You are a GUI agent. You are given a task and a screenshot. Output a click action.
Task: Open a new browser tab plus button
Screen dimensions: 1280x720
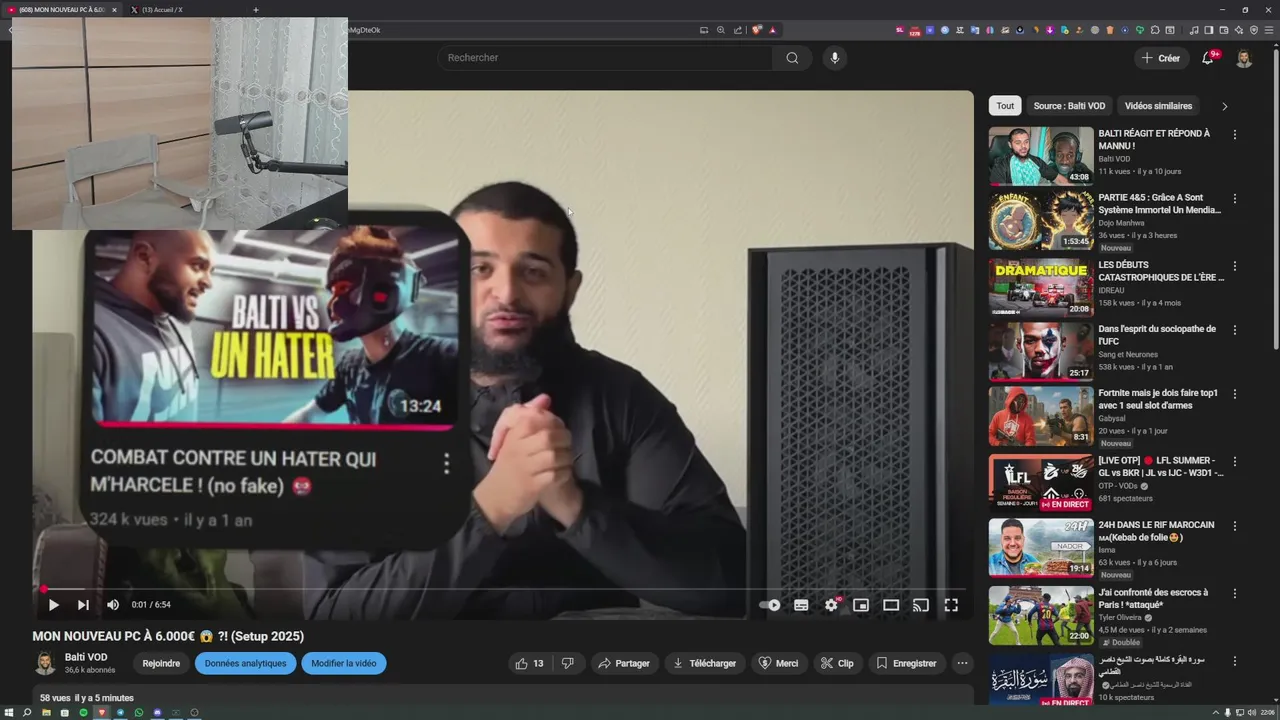256,10
